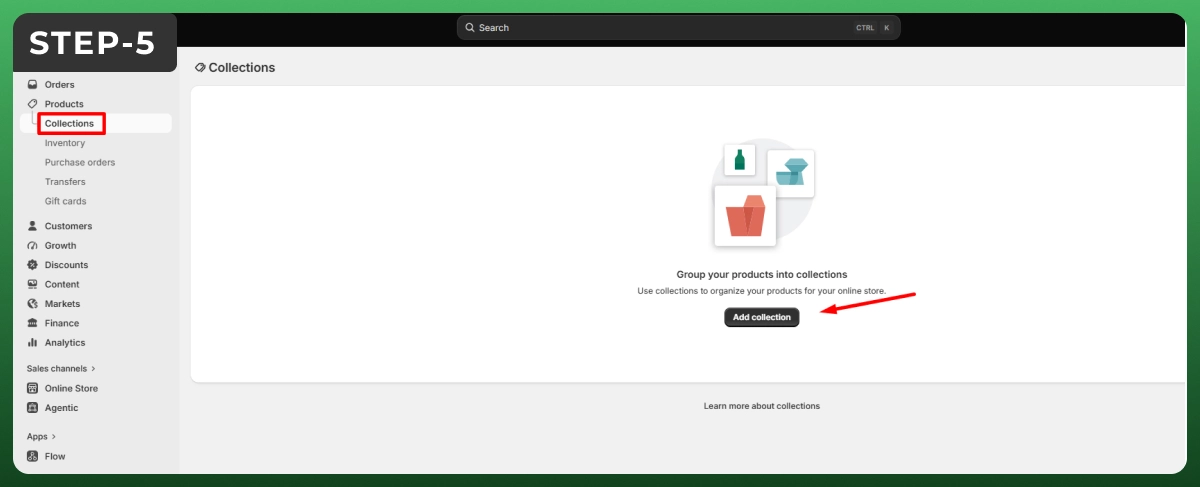The image size is (1200, 487).
Task: Open Customers from the sidebar
Action: pos(68,226)
